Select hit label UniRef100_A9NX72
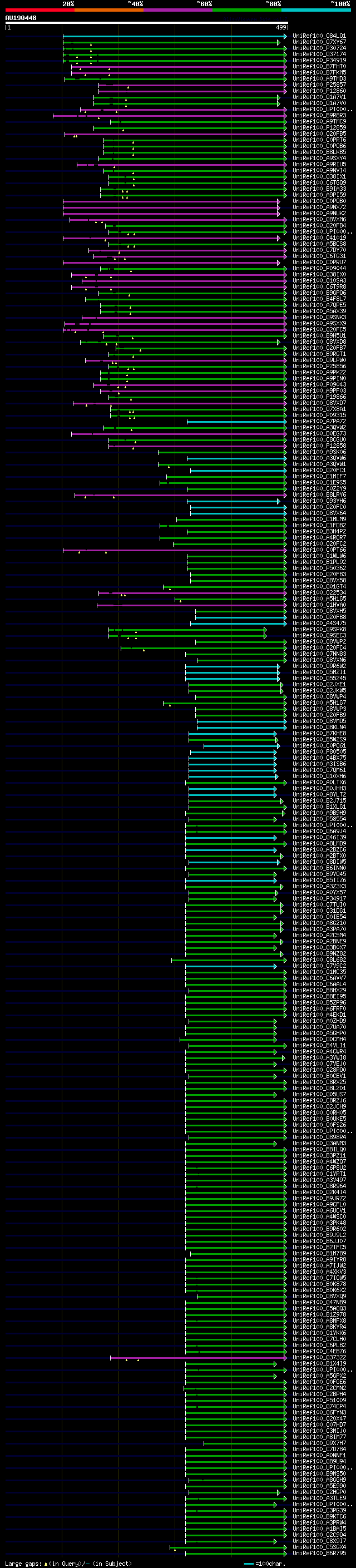Image resolution: width=356 pixels, height=1568 pixels. coord(319,207)
